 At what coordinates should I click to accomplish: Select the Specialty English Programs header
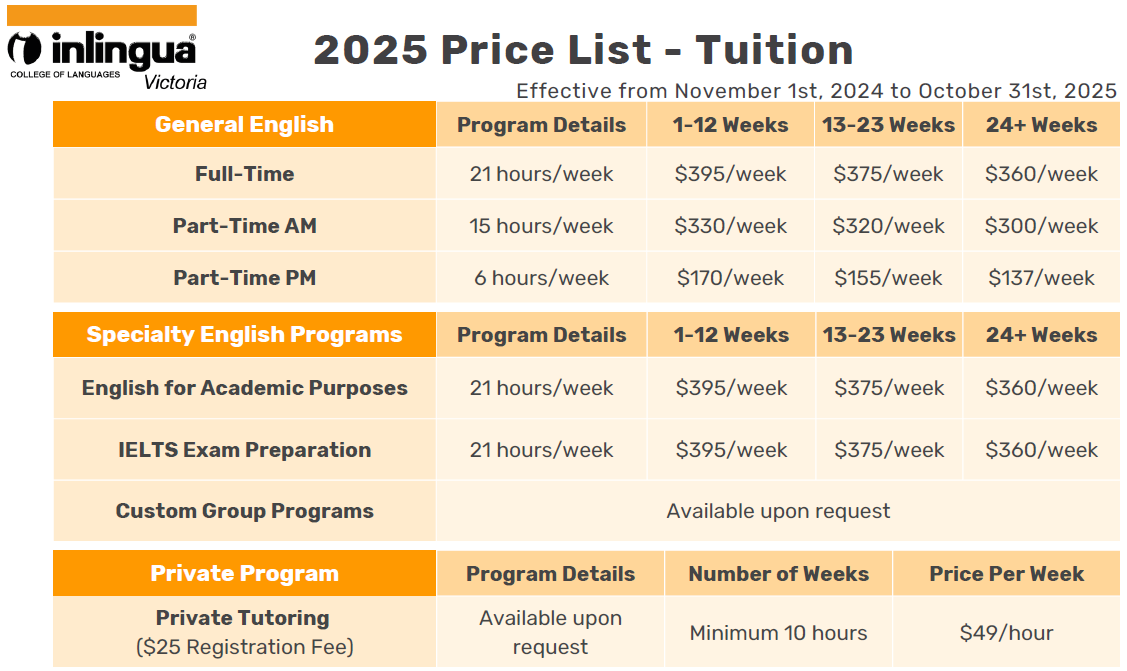pyautogui.click(x=244, y=335)
